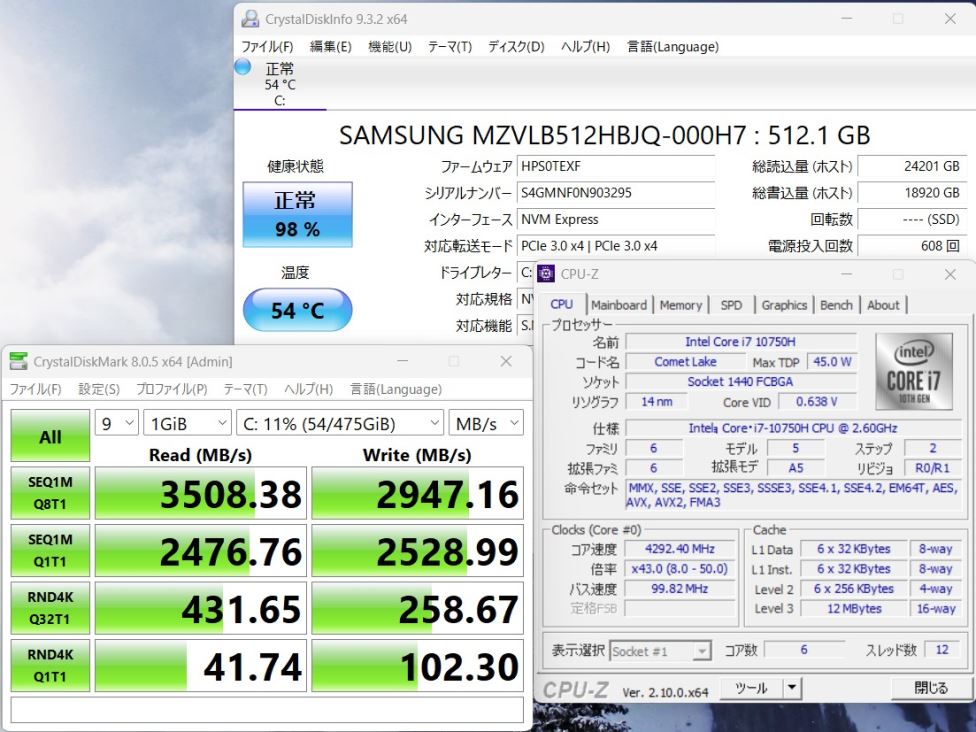This screenshot has height=732, width=976.
Task: Click the Intel Core i7 logo badge
Action: pyautogui.click(x=914, y=372)
